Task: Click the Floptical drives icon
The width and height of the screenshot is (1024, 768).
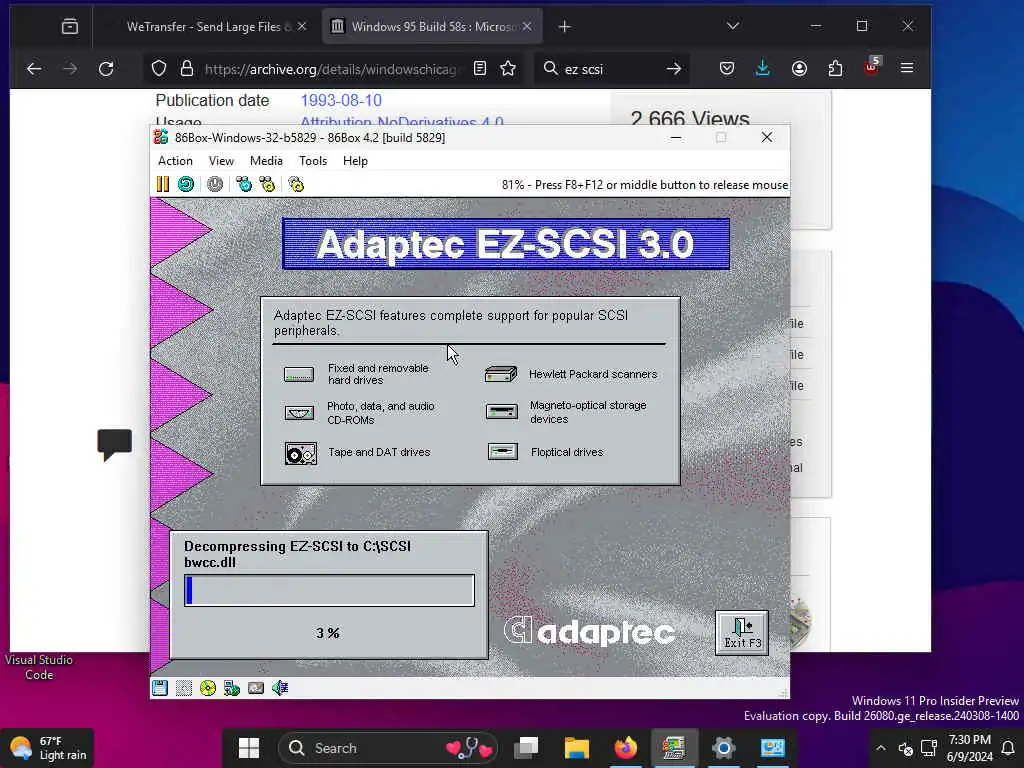Action: [503, 451]
